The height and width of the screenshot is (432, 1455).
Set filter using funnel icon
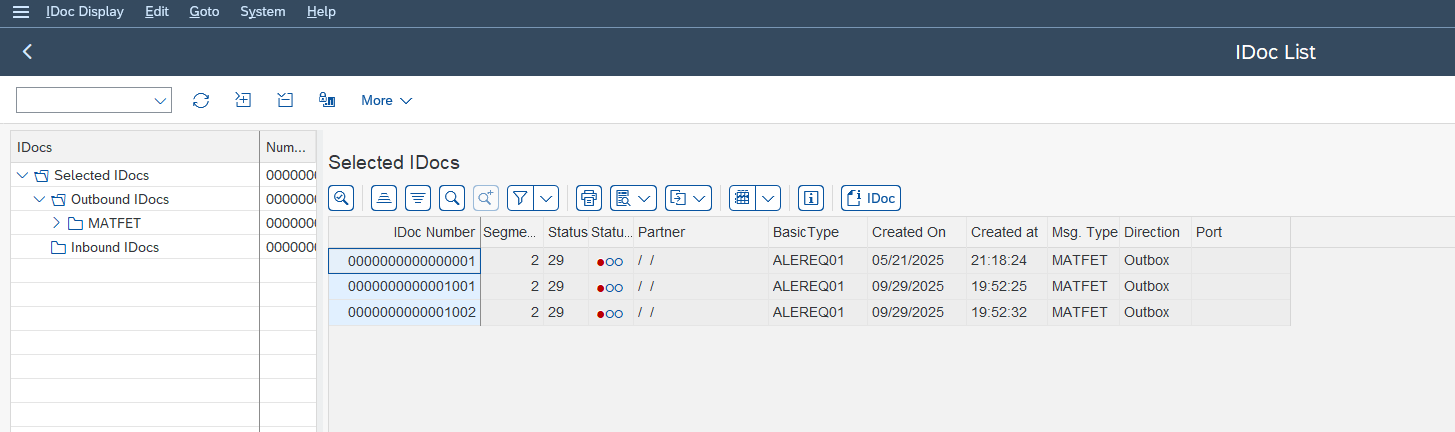point(520,198)
